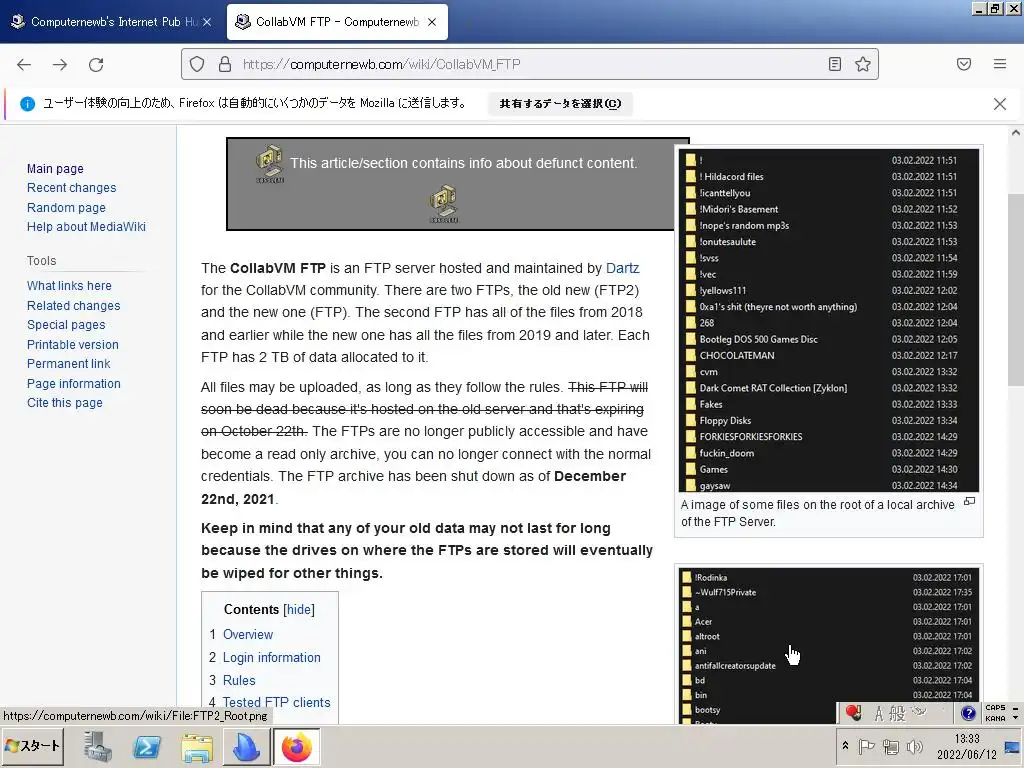Open Main page sidebar link
Image resolution: width=1024 pixels, height=768 pixels.
(x=56, y=168)
